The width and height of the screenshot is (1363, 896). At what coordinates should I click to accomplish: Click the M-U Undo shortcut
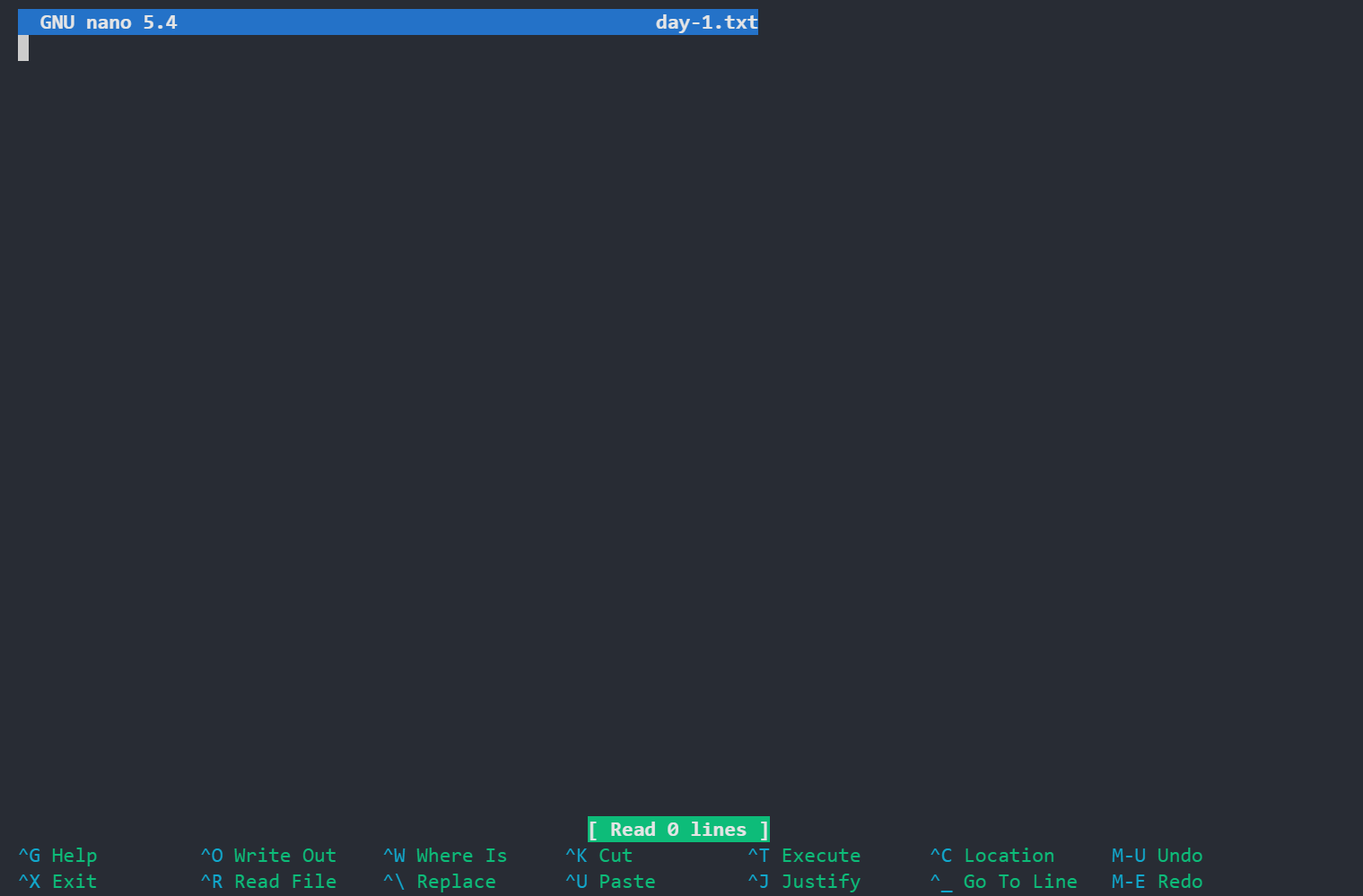coord(1157,856)
